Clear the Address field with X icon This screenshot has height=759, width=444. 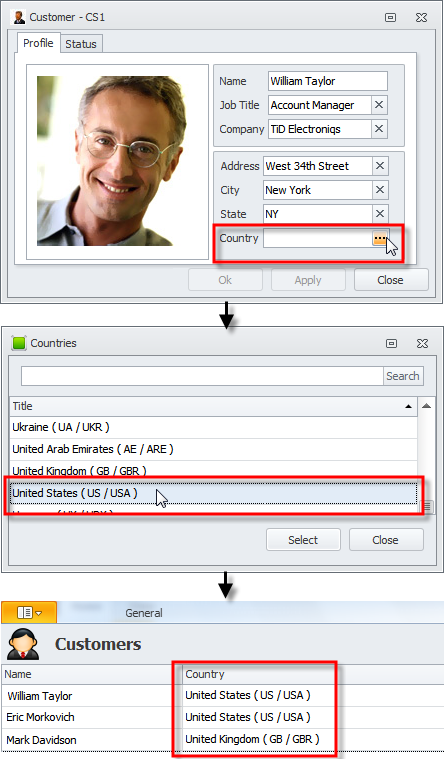tap(380, 166)
